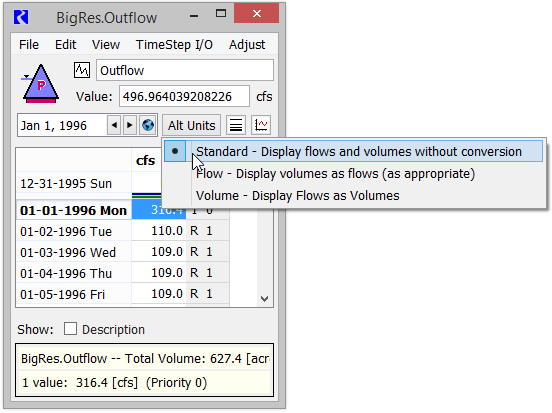The image size is (552, 413).
Task: Click the Outflow slot name field
Action: coord(185,70)
